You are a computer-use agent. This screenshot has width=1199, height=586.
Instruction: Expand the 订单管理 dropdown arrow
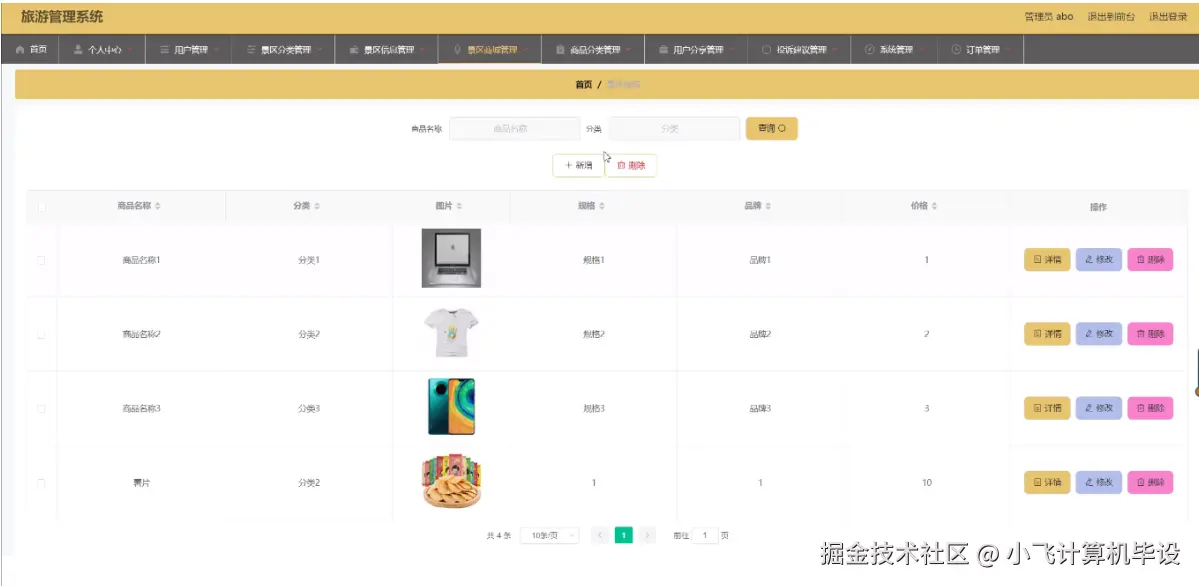tap(1007, 50)
